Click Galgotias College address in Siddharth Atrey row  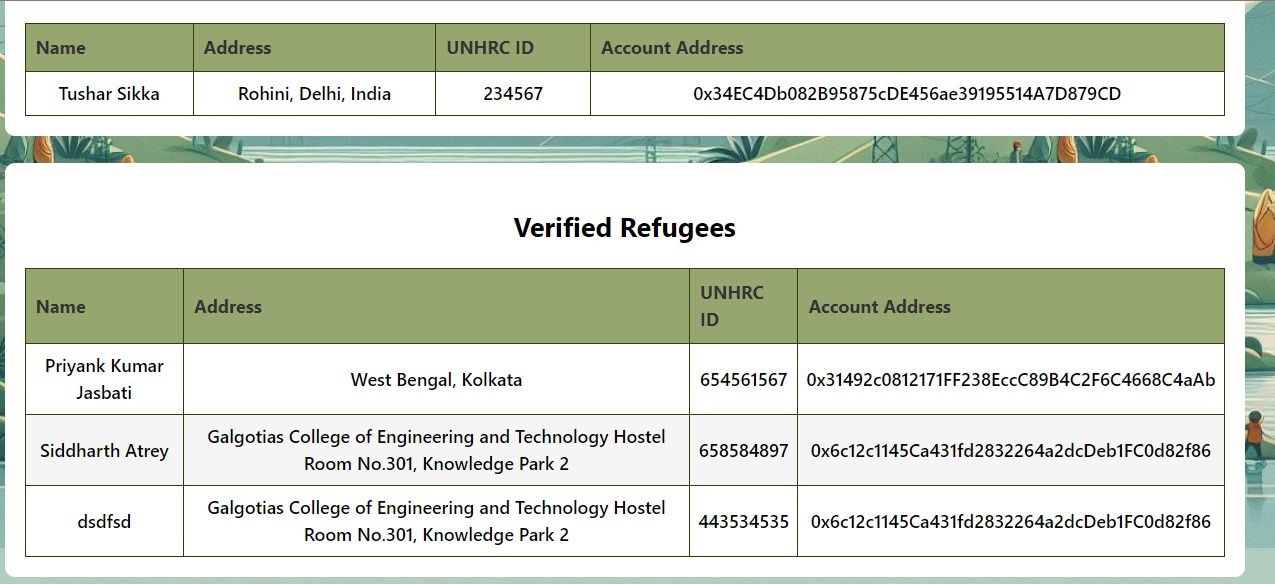pyautogui.click(x=436, y=450)
